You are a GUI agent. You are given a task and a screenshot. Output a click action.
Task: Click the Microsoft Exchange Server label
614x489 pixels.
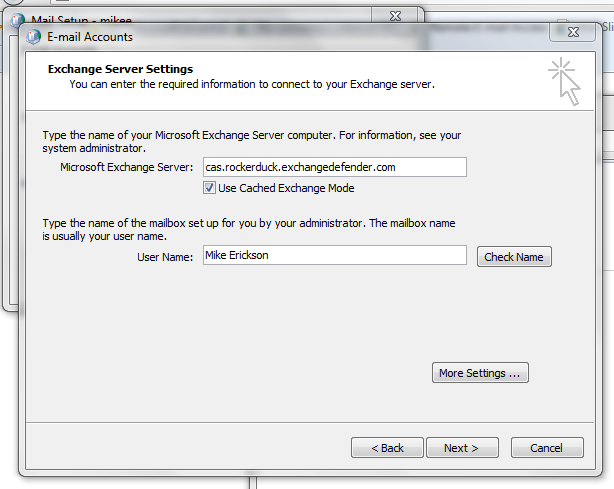(126, 167)
